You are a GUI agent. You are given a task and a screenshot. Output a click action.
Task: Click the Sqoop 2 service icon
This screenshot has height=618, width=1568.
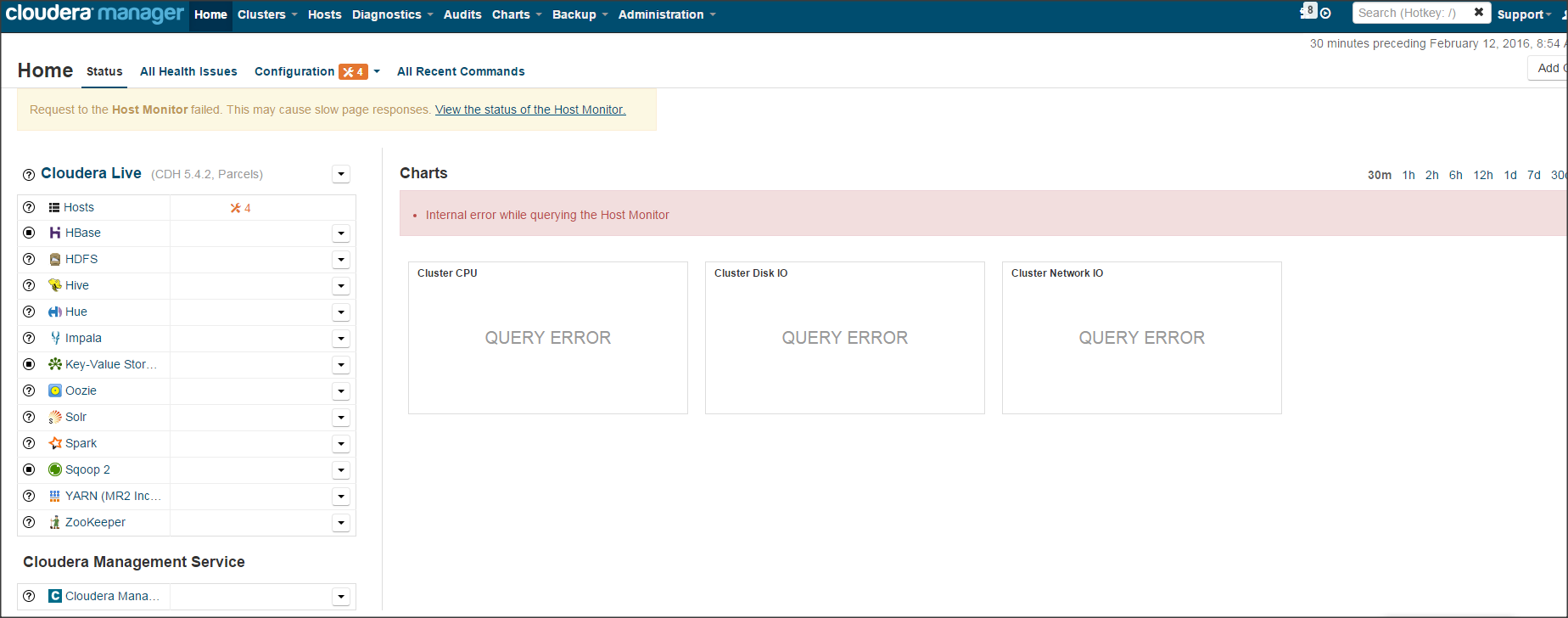[x=55, y=469]
